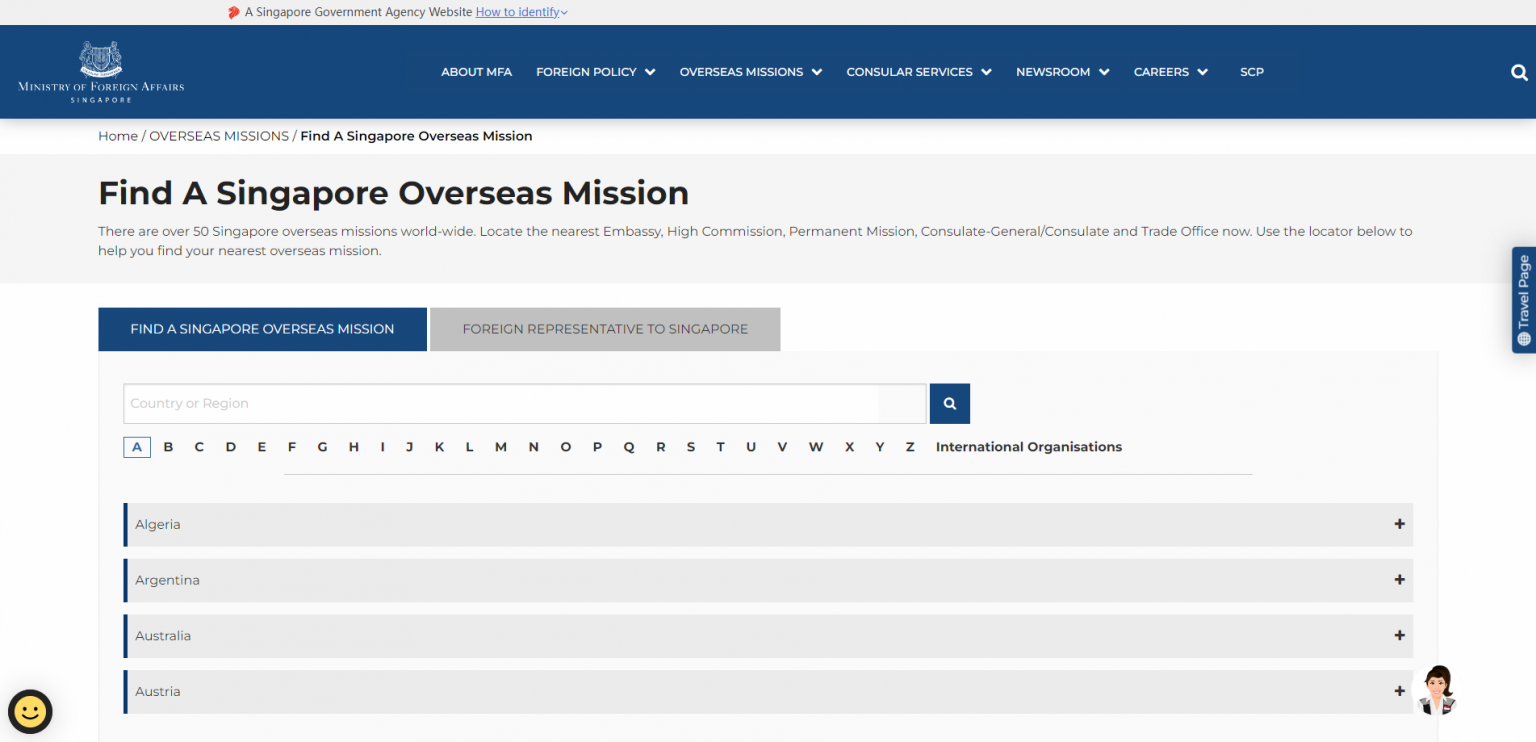
Task: Expand the Australia mission row
Action: 1399,636
